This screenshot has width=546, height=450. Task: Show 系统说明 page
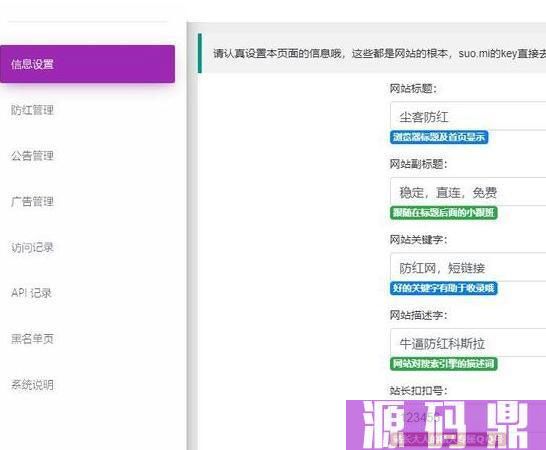[32, 385]
